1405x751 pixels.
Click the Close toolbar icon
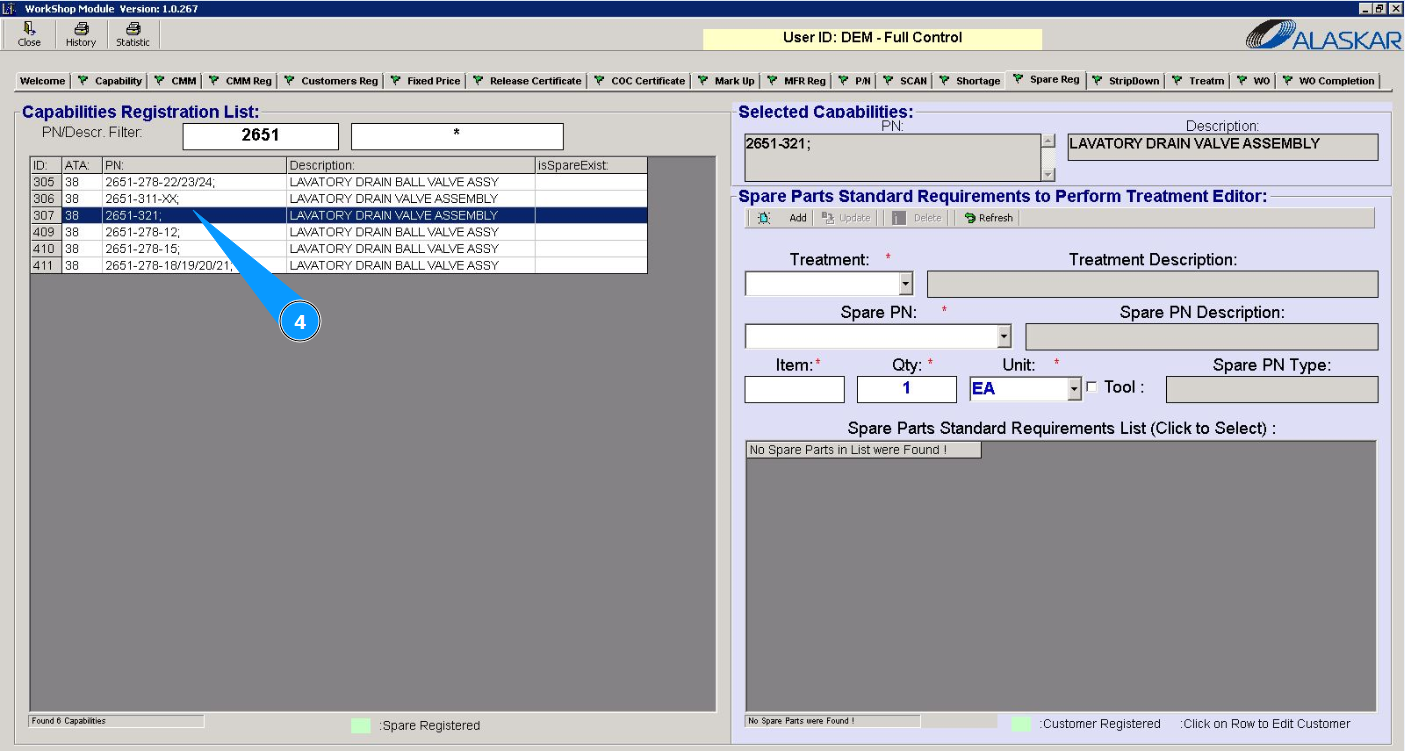(x=30, y=35)
